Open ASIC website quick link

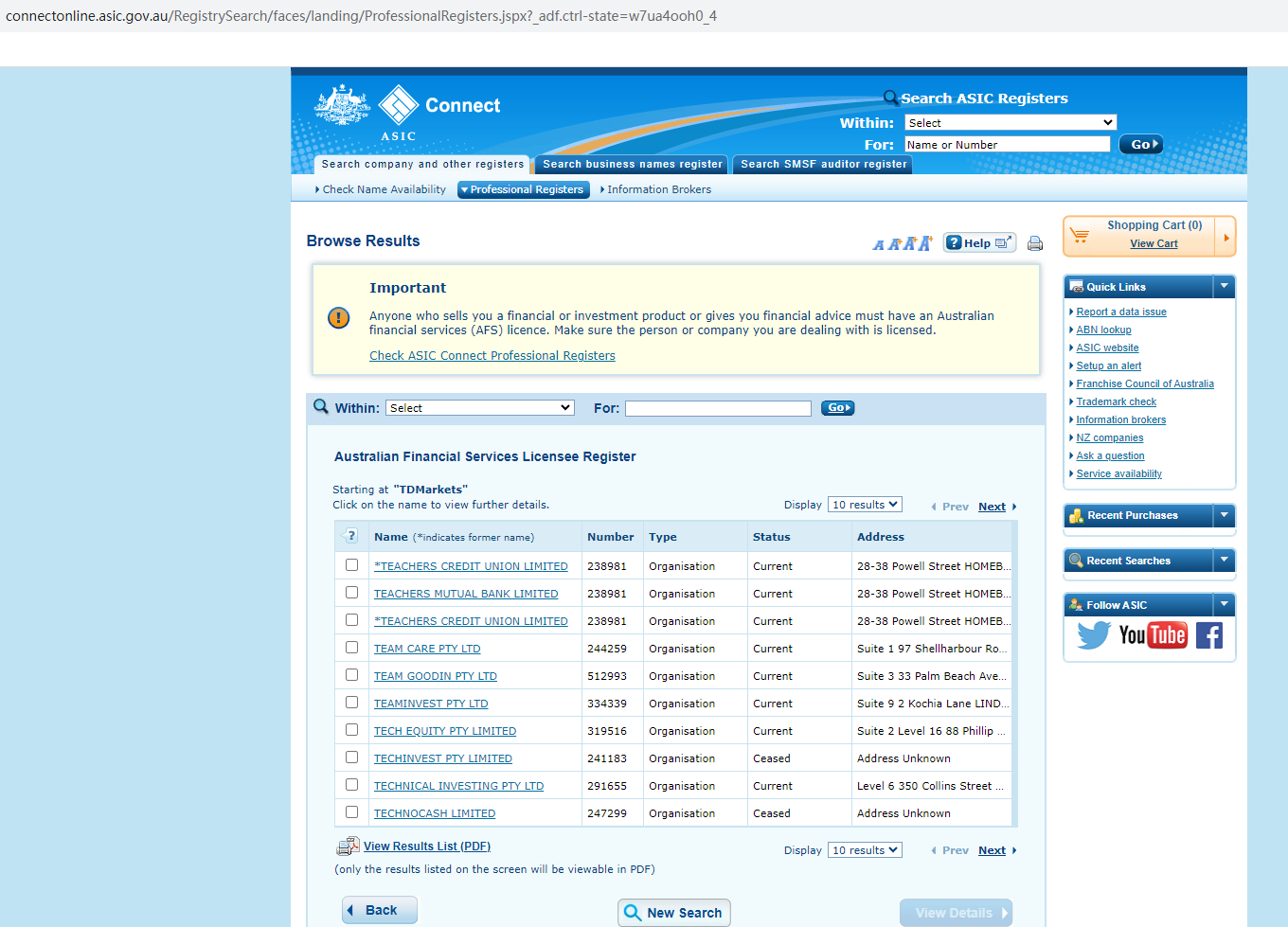tap(1107, 348)
